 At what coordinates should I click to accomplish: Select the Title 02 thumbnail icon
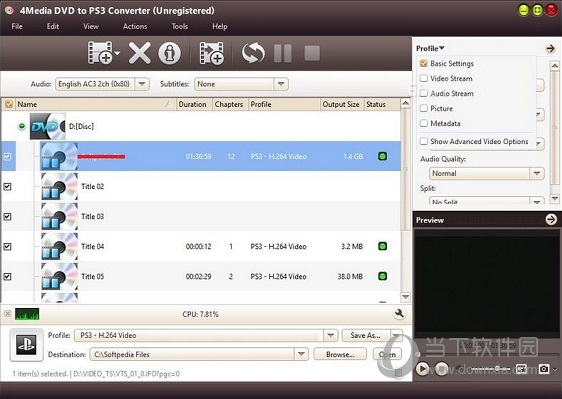(59, 186)
